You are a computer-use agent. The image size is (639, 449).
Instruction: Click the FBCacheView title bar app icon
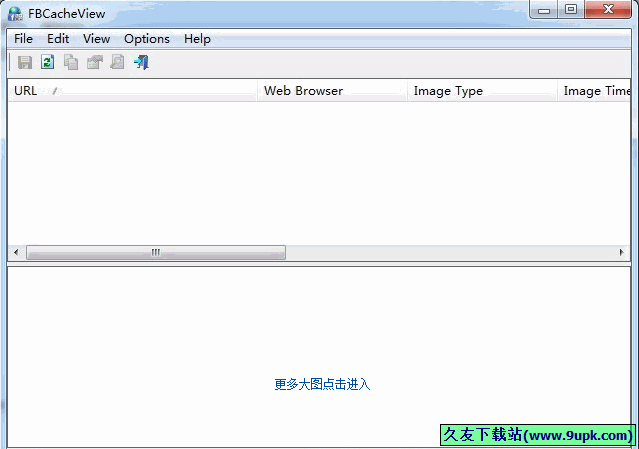[15, 14]
